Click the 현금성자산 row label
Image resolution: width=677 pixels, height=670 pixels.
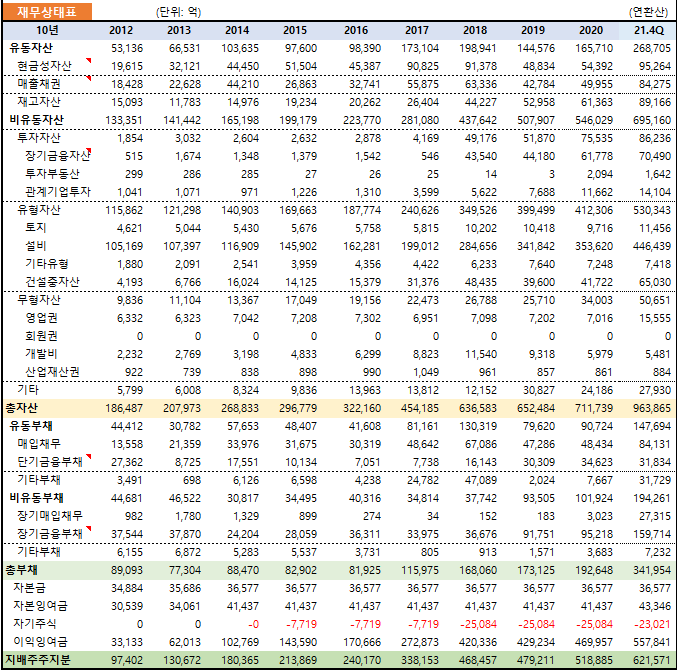pos(44,66)
